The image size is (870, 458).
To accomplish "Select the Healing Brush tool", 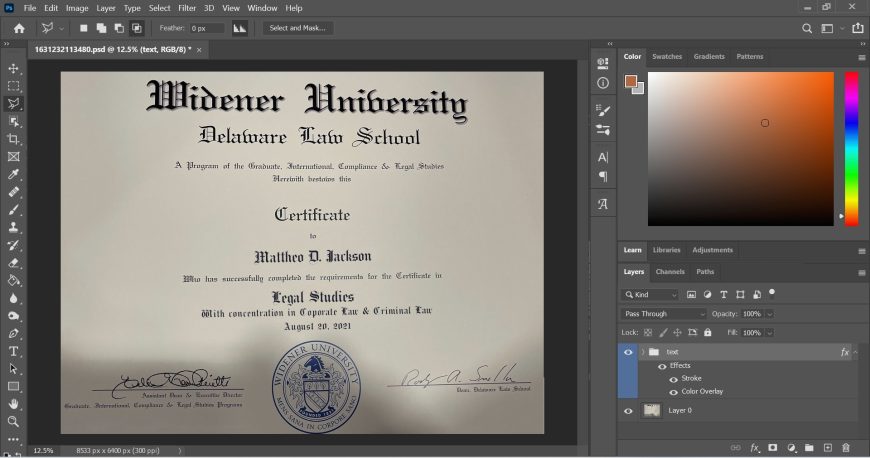I will 13,192.
